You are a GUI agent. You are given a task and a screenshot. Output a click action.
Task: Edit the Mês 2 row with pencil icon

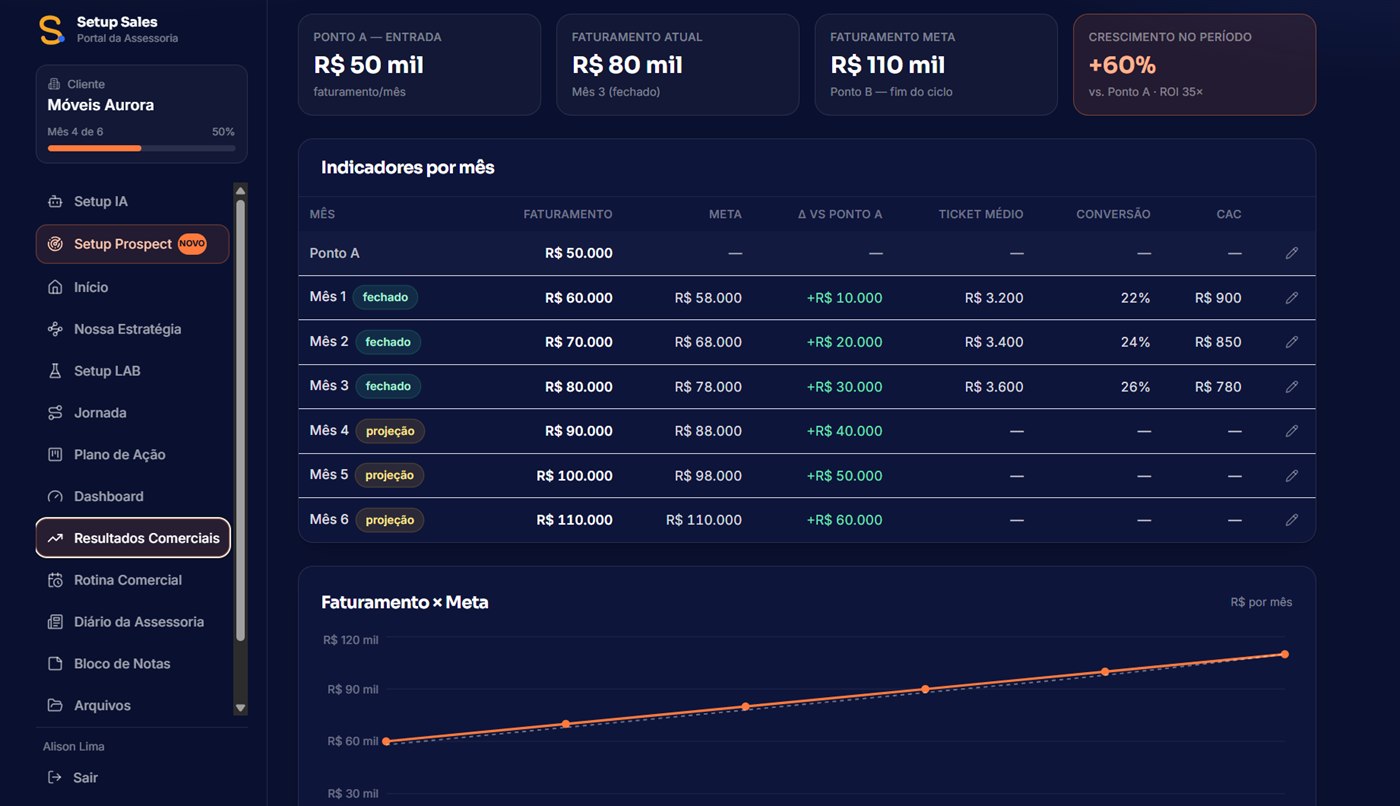(x=1292, y=342)
